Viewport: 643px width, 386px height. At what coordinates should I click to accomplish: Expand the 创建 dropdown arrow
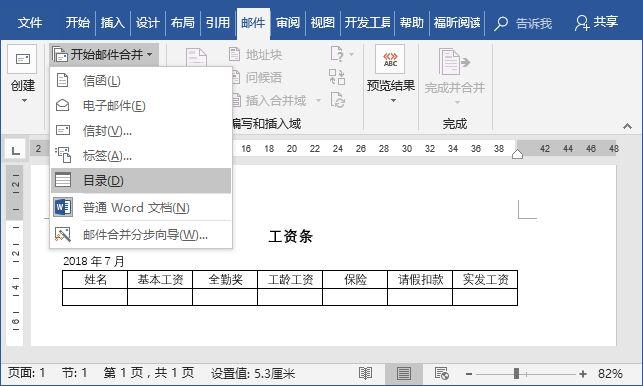[24, 100]
